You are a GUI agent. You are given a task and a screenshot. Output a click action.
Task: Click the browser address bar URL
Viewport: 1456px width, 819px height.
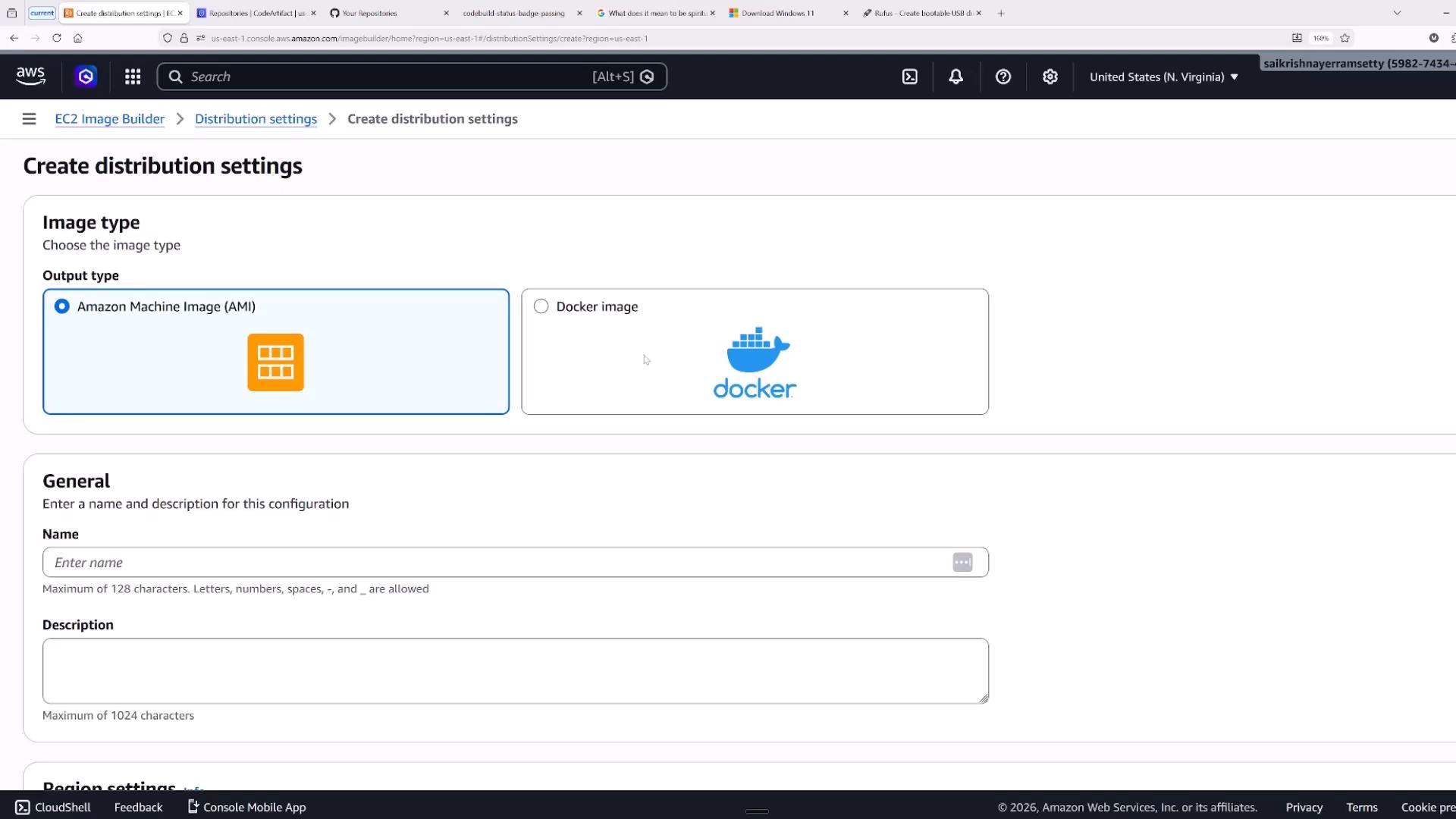429,38
